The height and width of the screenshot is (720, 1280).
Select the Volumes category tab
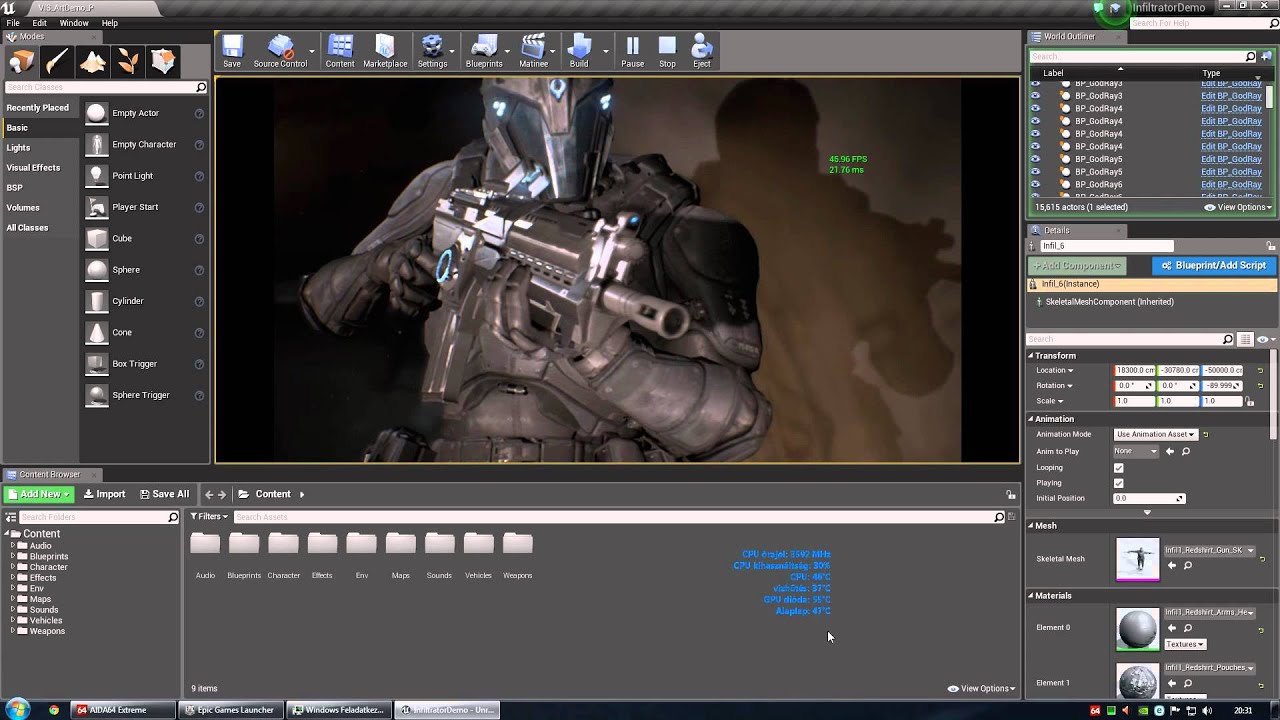(23, 208)
